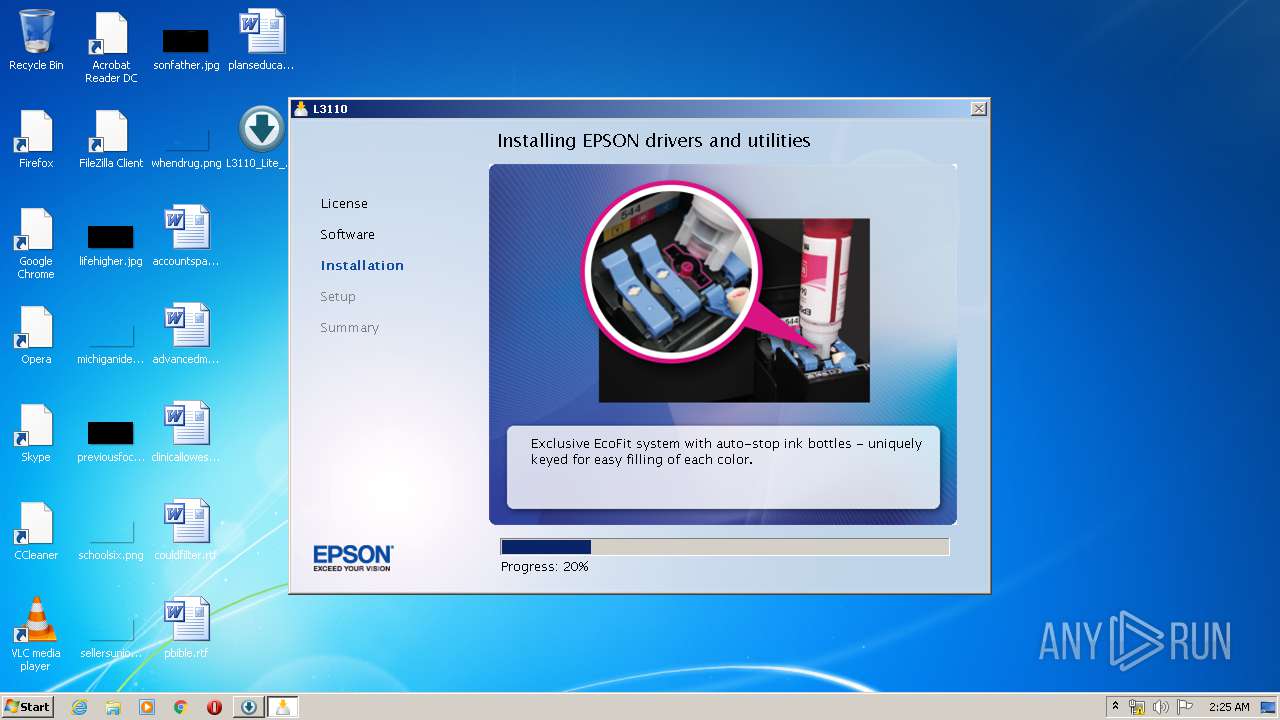
Task: Select the Firefox desktop shortcut
Action: [x=36, y=138]
